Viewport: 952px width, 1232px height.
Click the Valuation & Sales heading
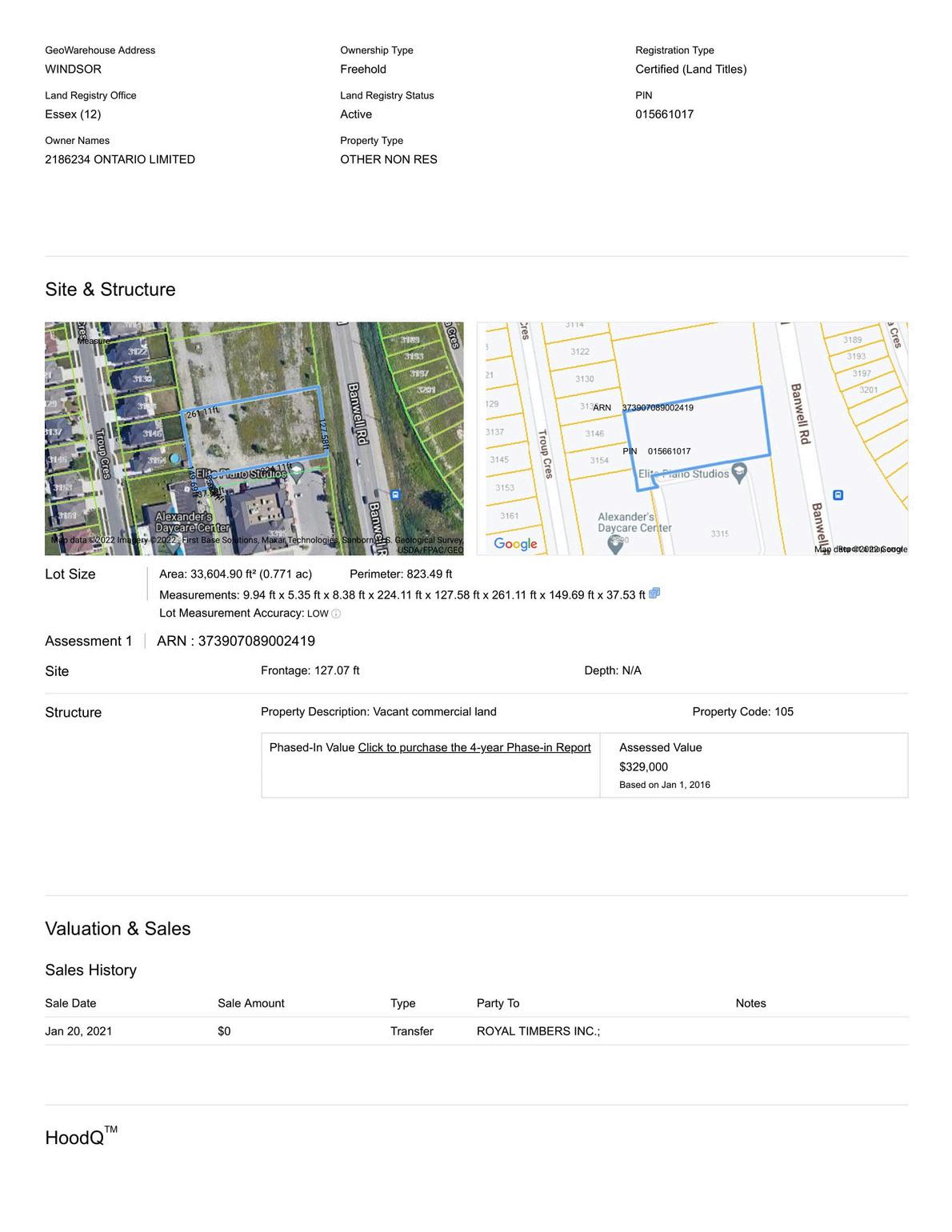click(x=118, y=929)
